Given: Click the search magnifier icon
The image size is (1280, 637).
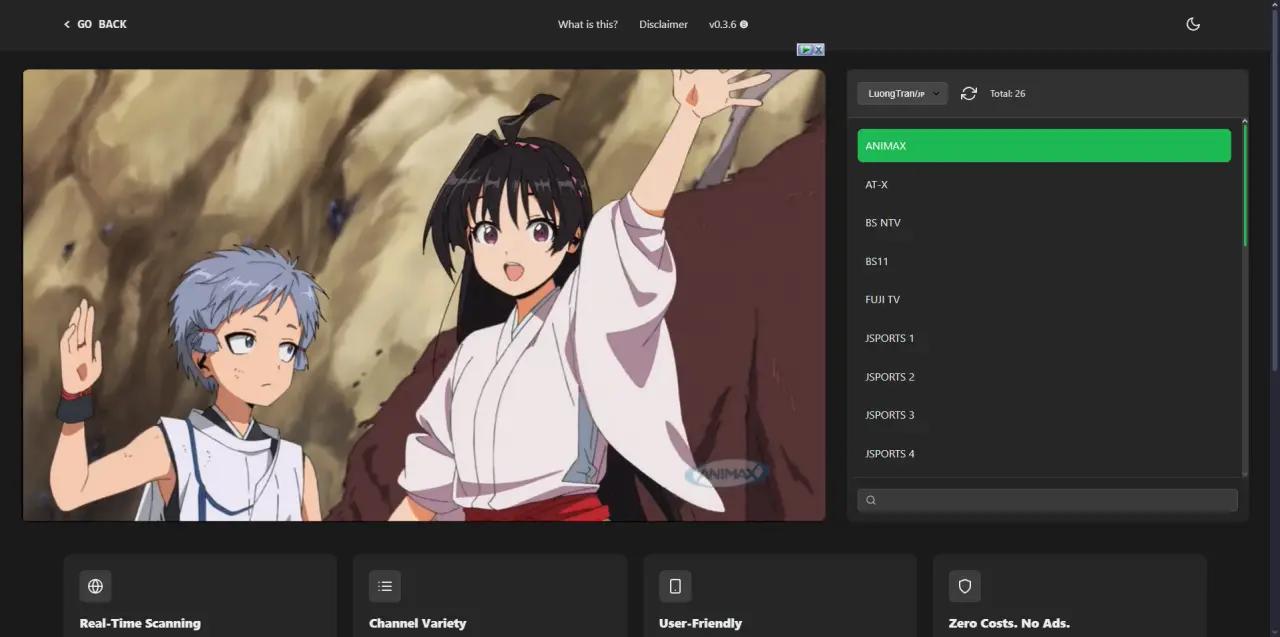Looking at the screenshot, I should coord(871,500).
